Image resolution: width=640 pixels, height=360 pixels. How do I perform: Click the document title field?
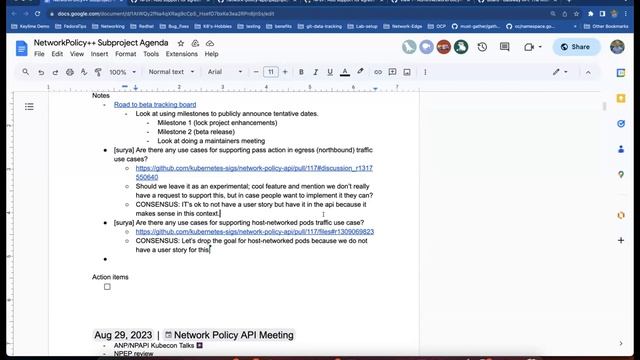(x=101, y=43)
